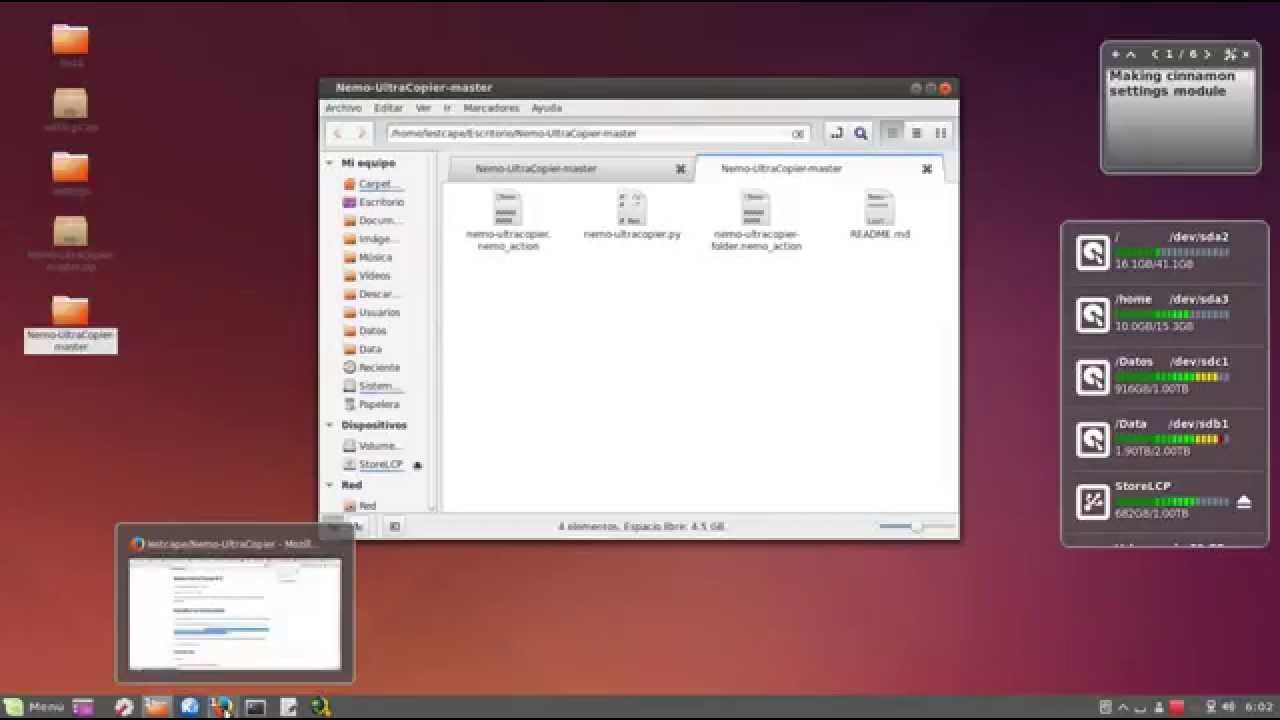Switch to the first Nemo-UltraCopier-master tab
Image resolution: width=1280 pixels, height=720 pixels.
[569, 169]
